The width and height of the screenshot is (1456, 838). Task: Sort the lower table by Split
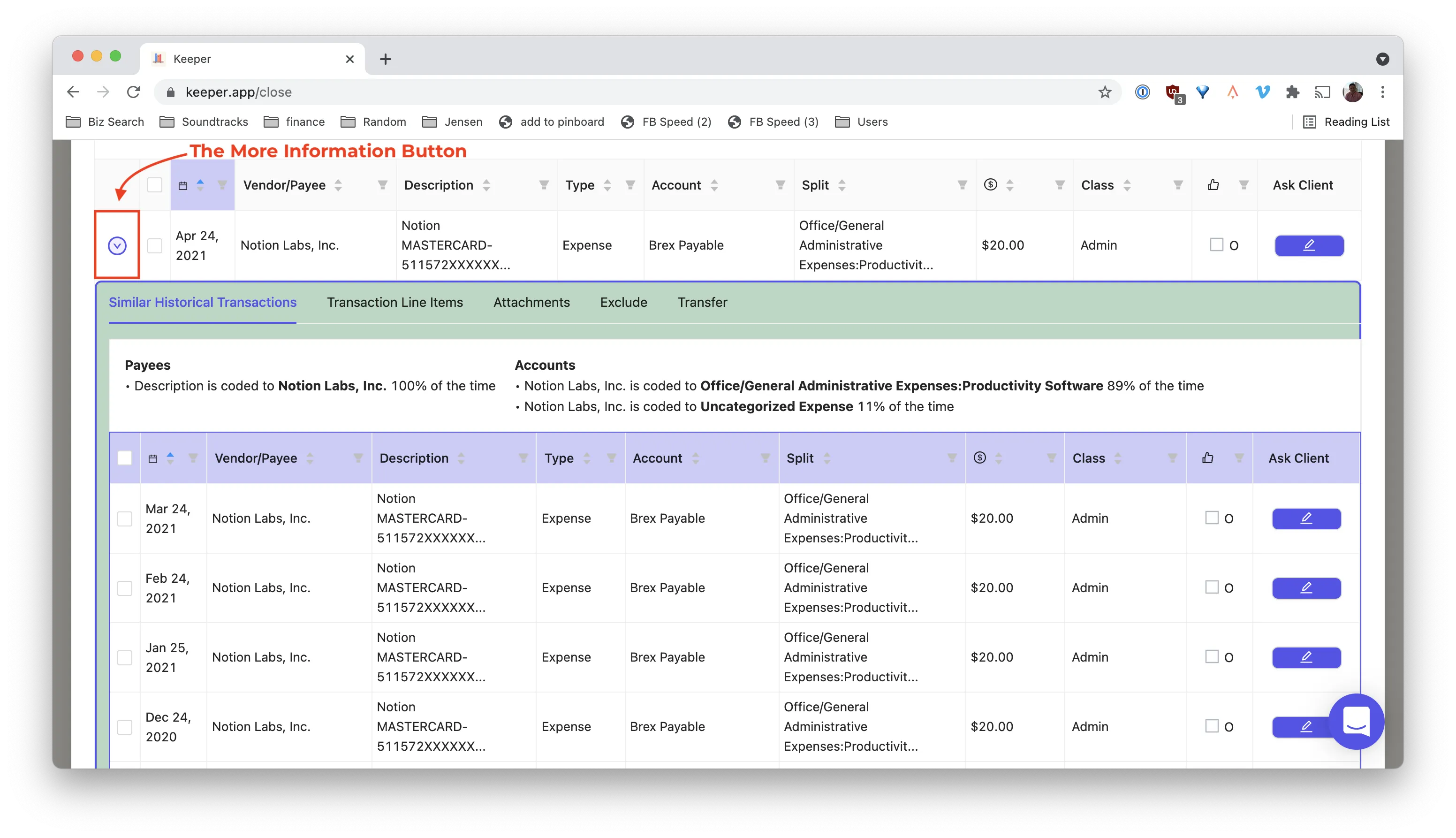827,458
